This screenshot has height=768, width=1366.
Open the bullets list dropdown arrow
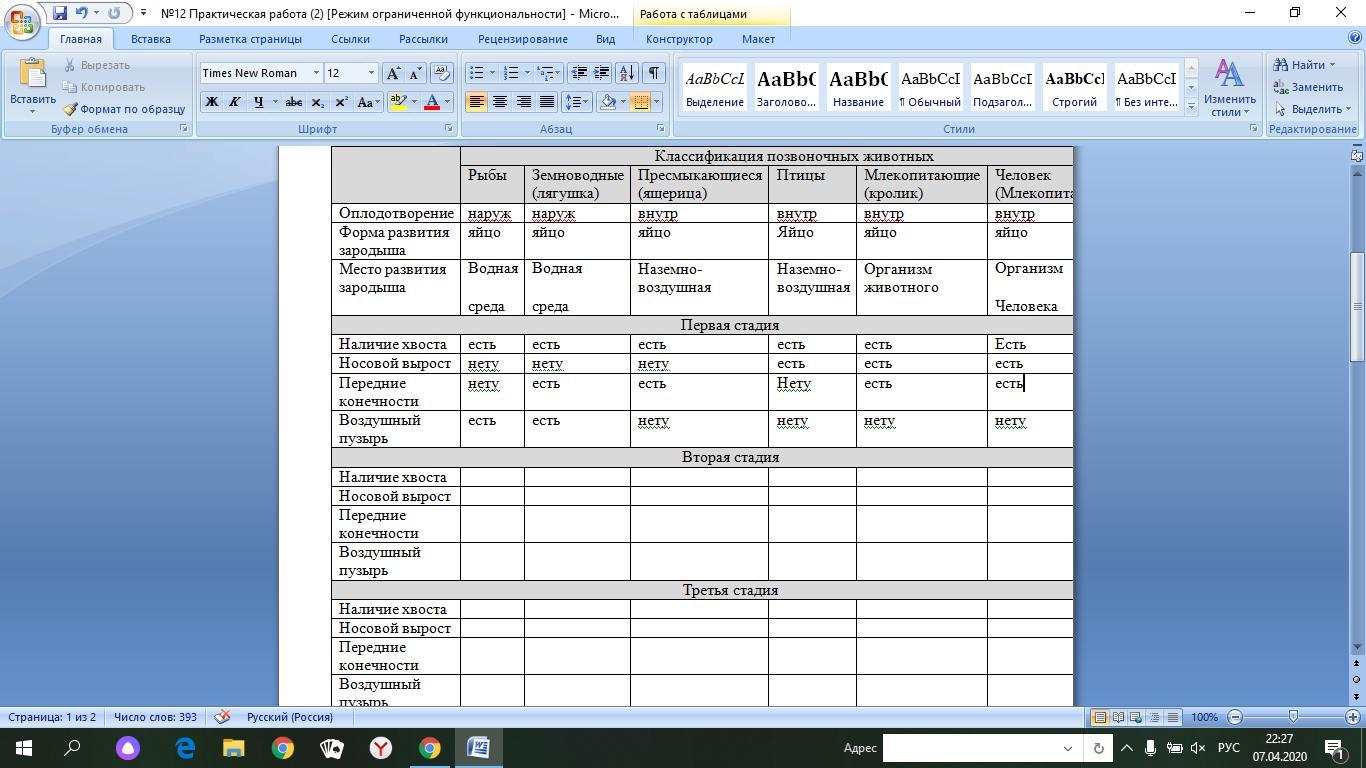[492, 73]
